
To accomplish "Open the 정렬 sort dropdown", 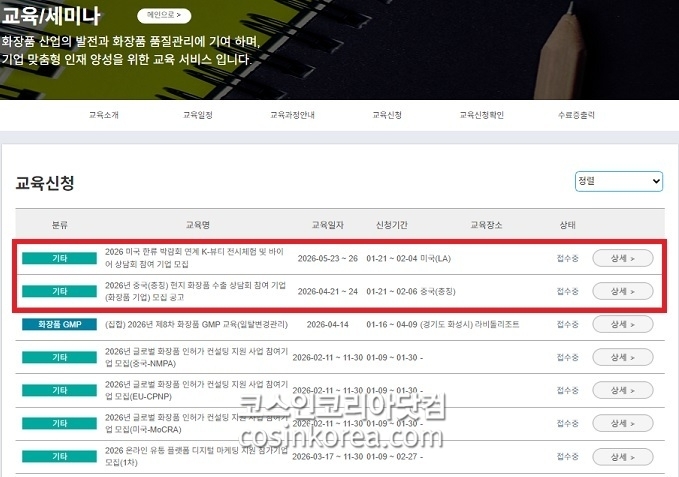I will coord(618,181).
